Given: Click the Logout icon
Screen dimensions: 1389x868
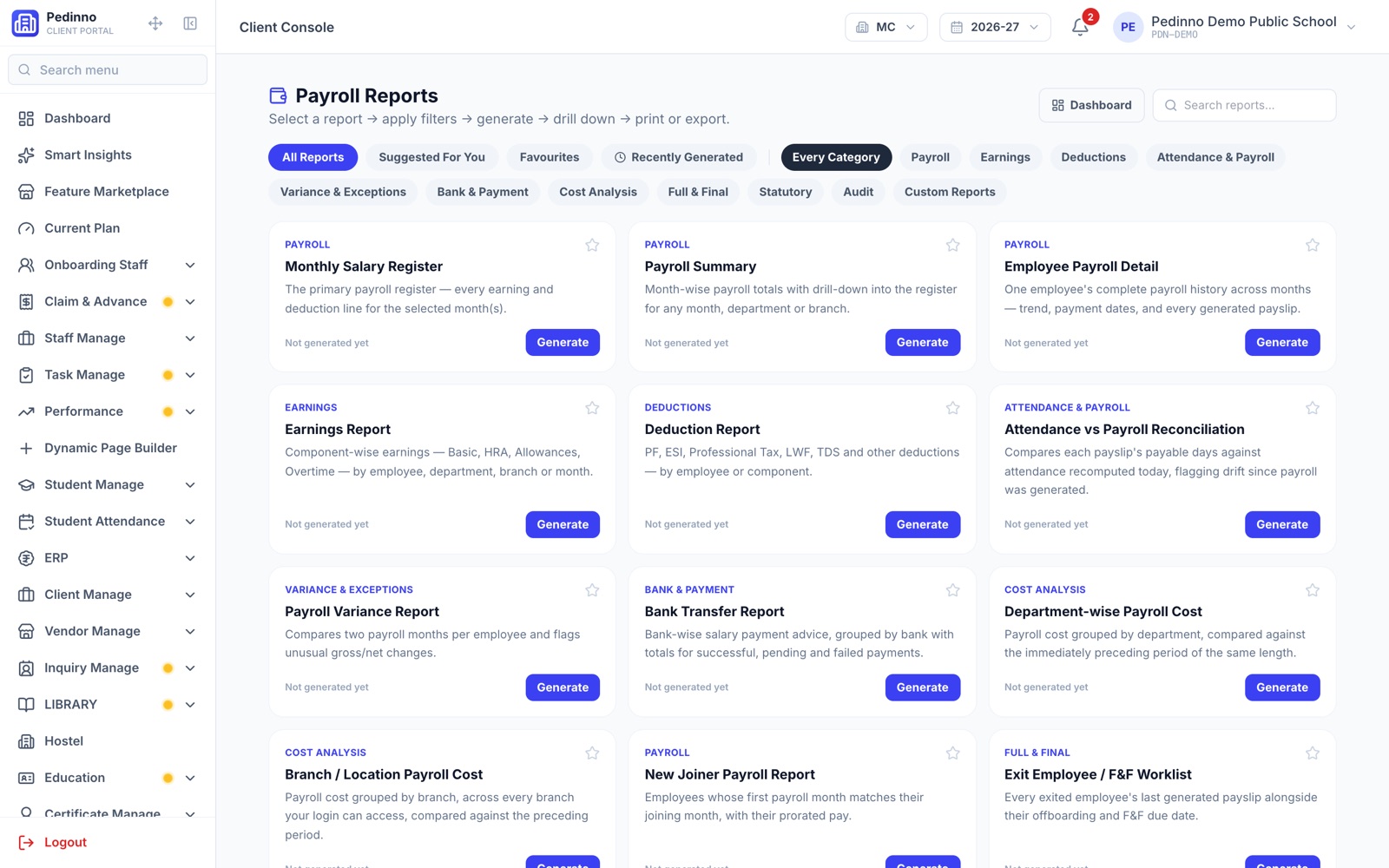Looking at the screenshot, I should tap(26, 842).
